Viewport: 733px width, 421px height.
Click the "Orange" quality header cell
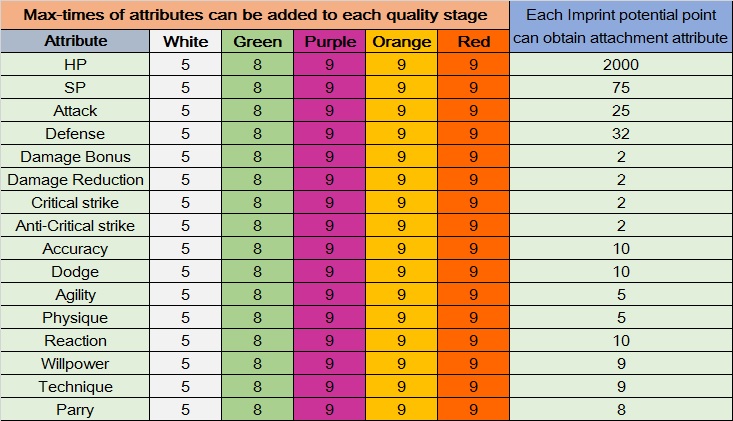click(x=401, y=42)
